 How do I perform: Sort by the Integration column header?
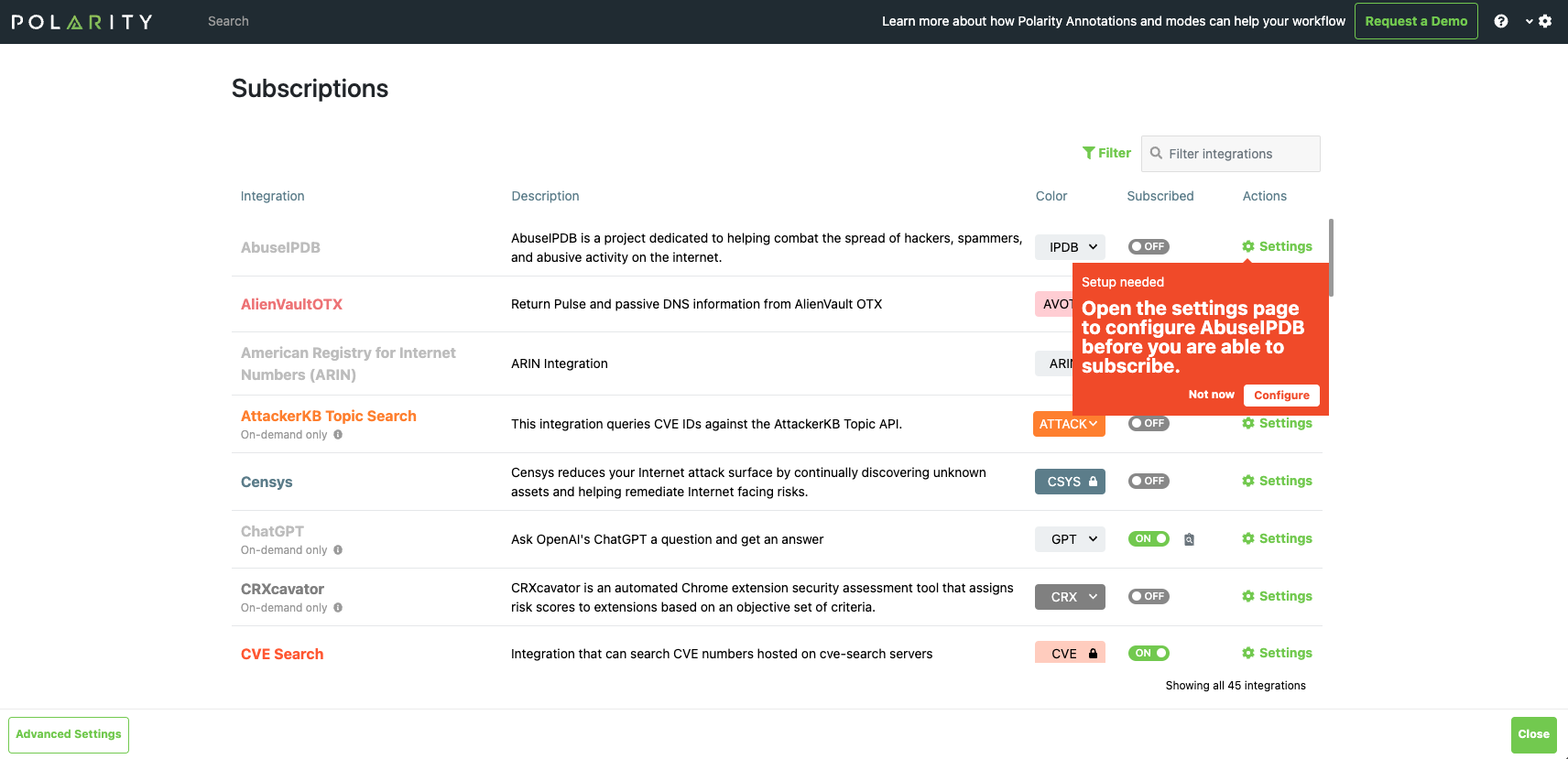tap(272, 196)
